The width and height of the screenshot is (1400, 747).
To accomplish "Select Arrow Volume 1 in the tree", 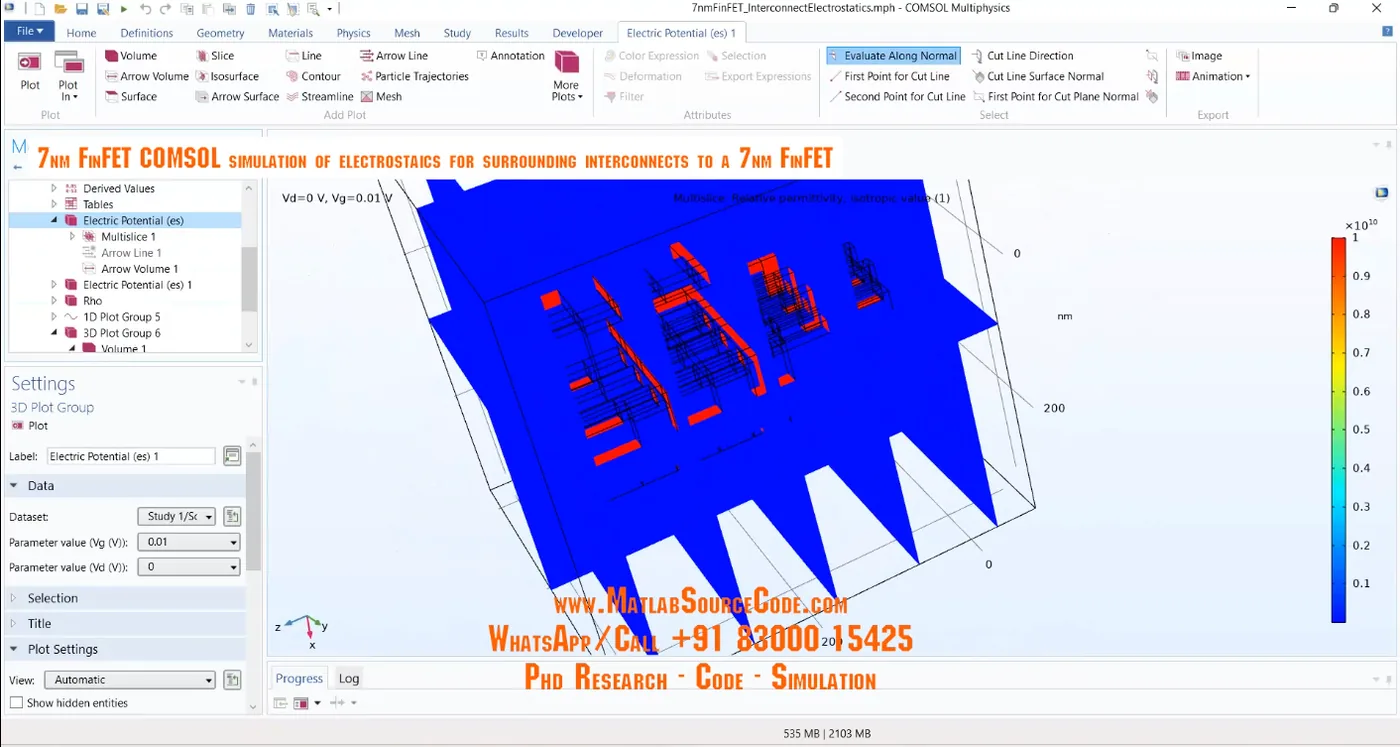I will [139, 269].
